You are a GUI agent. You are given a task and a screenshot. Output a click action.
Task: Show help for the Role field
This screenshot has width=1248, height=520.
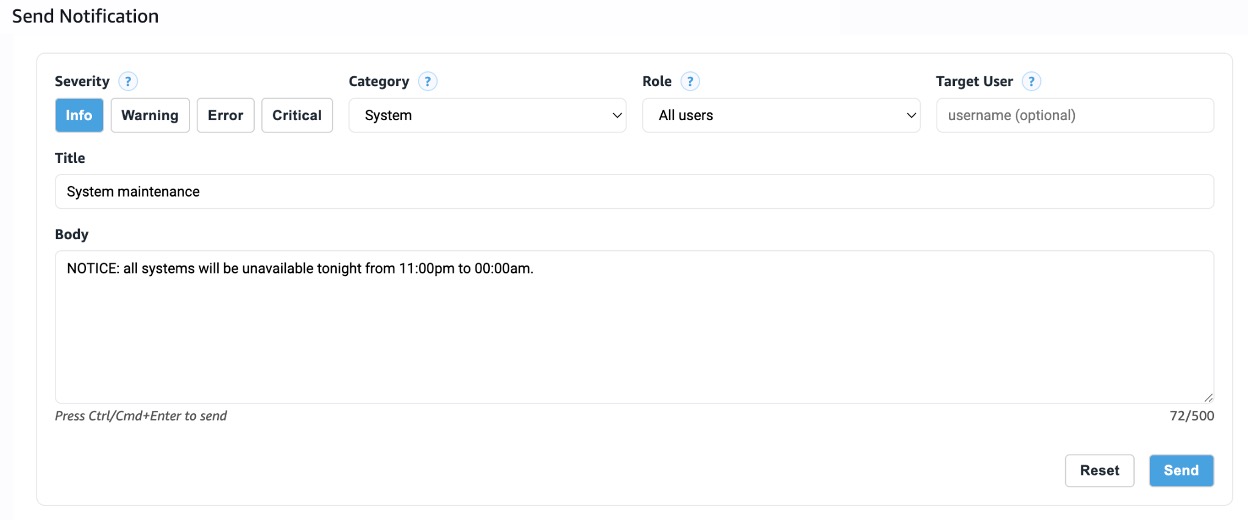[689, 82]
